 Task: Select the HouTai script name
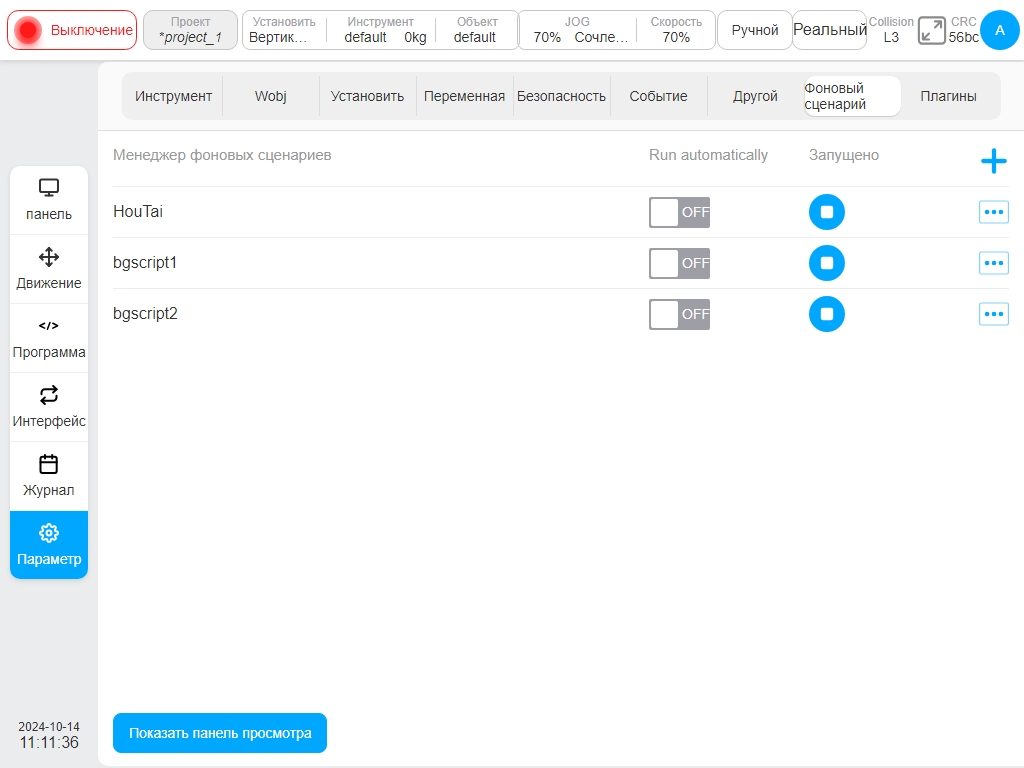click(138, 212)
